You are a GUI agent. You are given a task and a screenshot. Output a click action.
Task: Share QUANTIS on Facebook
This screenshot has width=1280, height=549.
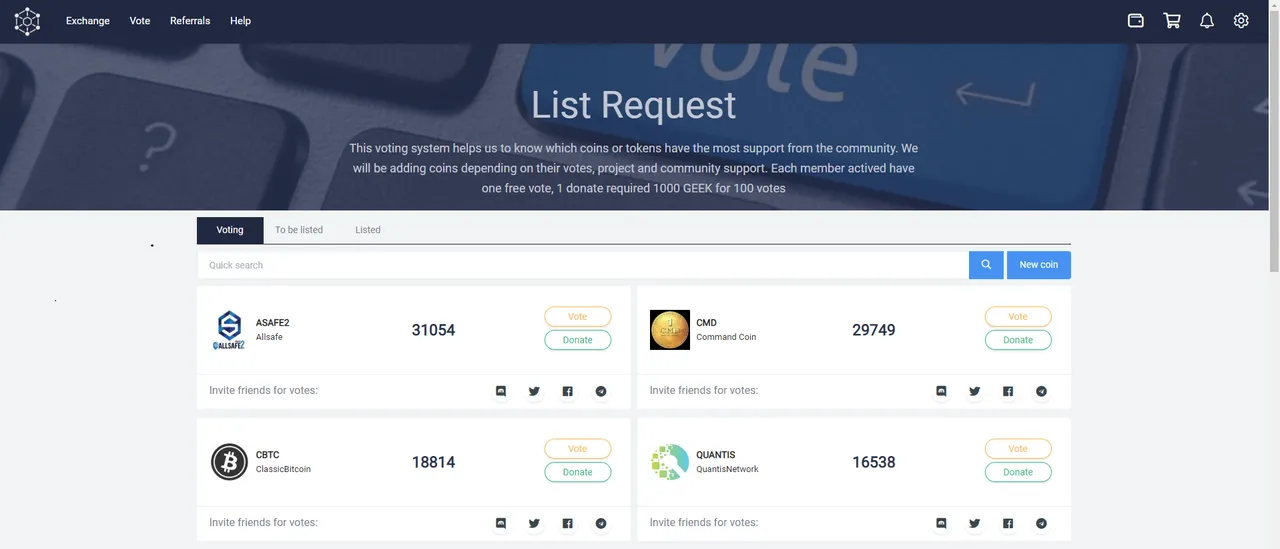[1008, 523]
